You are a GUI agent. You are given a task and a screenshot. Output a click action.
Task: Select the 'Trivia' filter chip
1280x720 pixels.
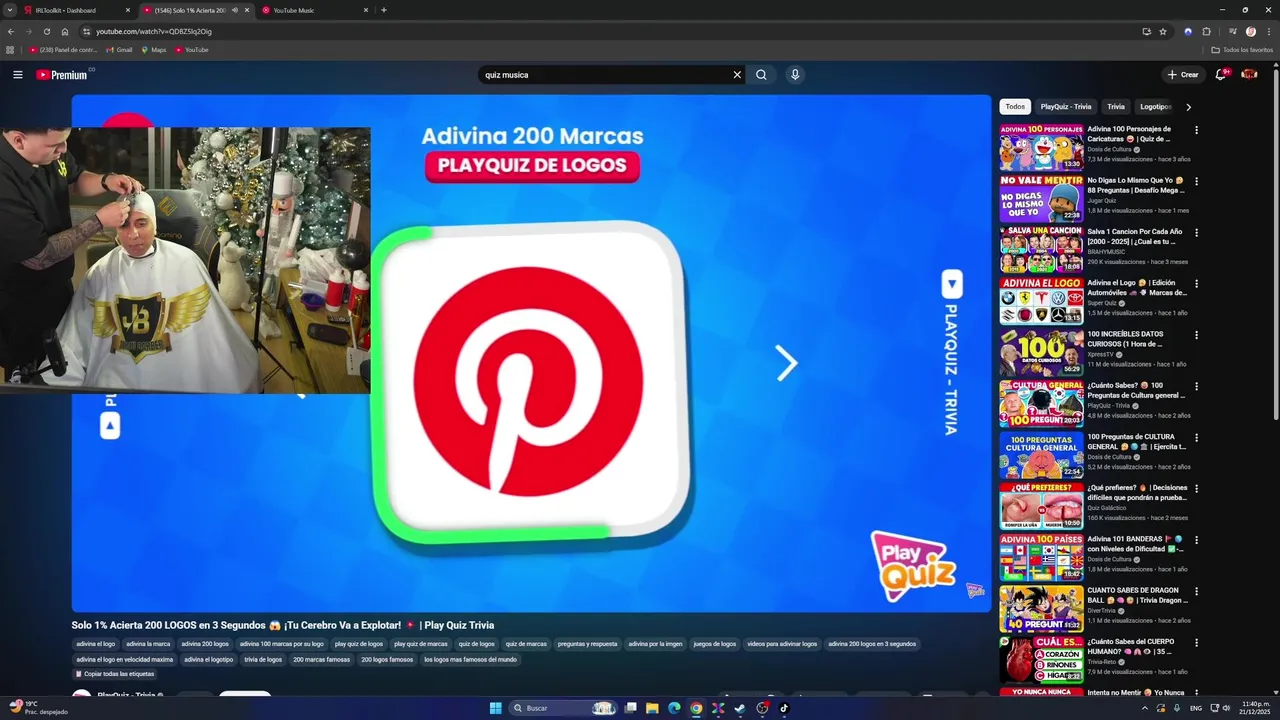pyautogui.click(x=1116, y=107)
